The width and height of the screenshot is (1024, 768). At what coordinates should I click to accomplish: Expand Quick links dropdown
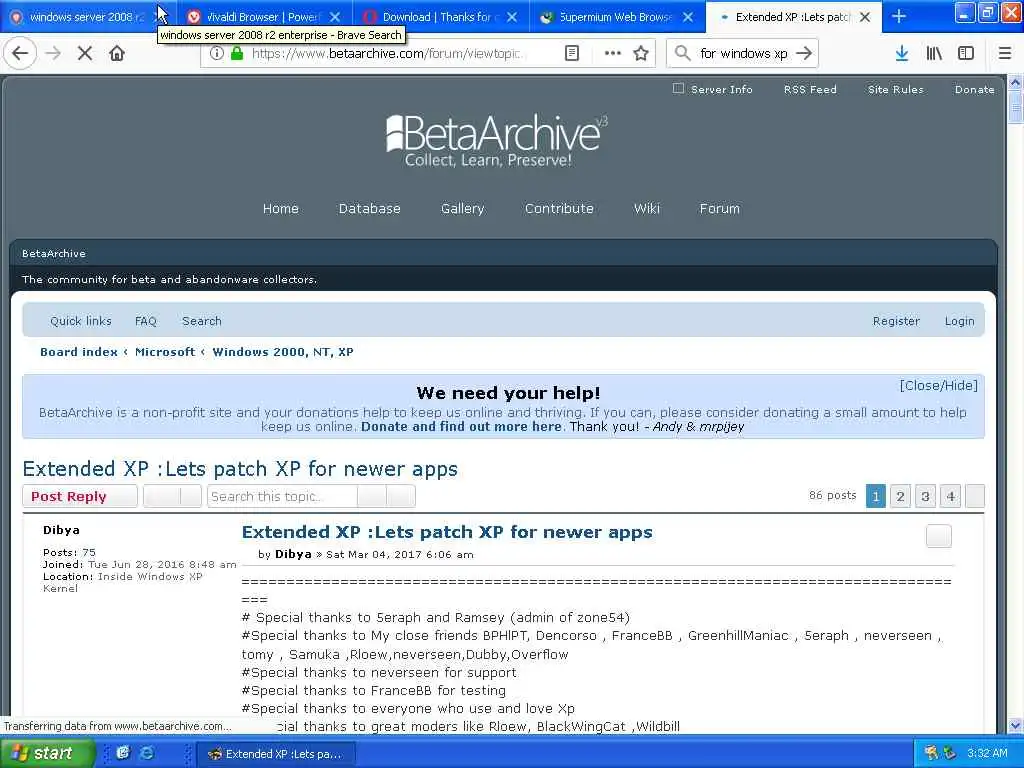point(81,321)
